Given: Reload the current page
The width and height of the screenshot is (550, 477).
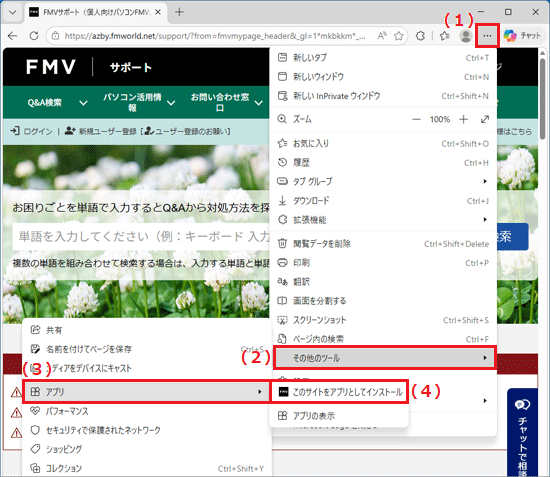Looking at the screenshot, I should [34, 35].
